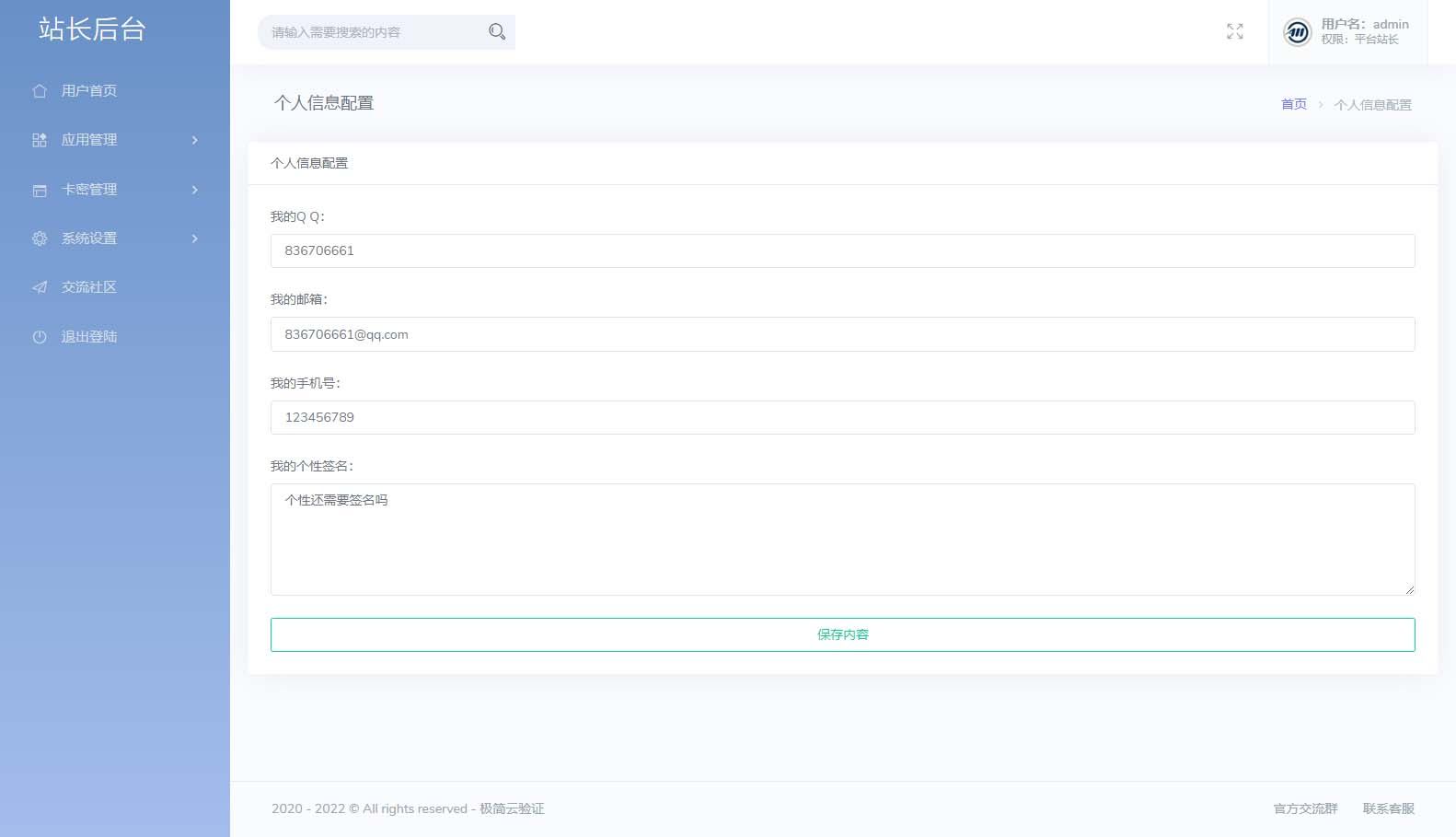
Task: Click the 卡密管理 card icon
Action: (x=40, y=190)
